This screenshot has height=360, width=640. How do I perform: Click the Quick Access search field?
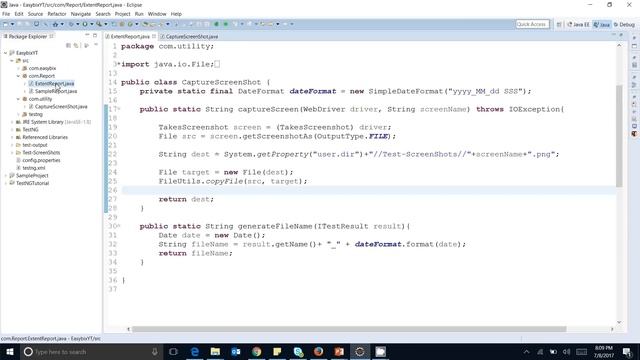[532, 24]
